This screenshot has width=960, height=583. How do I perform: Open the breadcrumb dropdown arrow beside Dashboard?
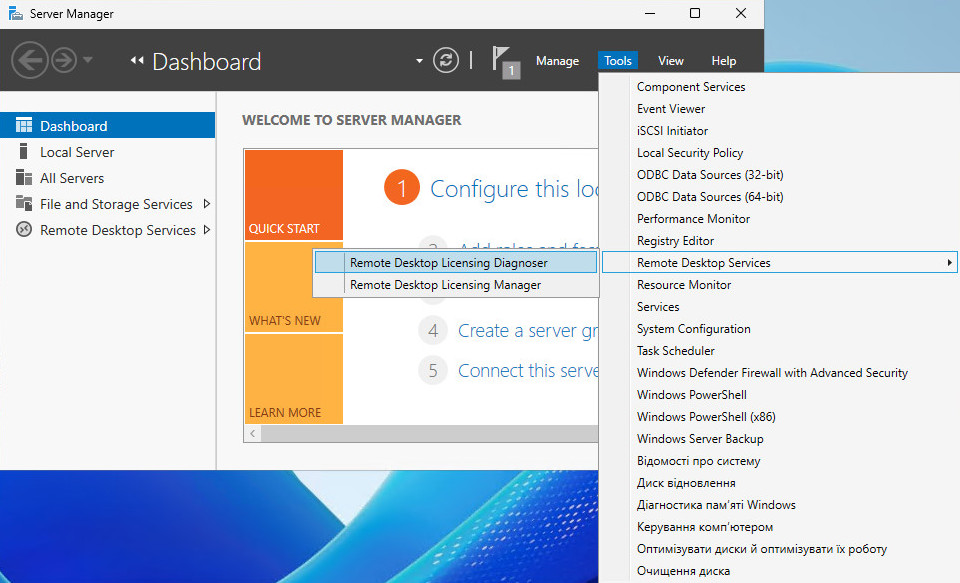coord(419,61)
